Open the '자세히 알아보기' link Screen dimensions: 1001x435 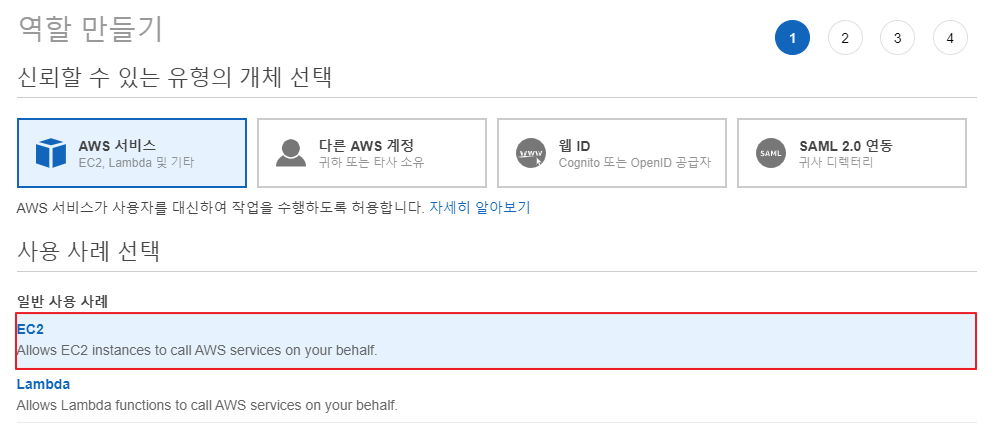(479, 208)
